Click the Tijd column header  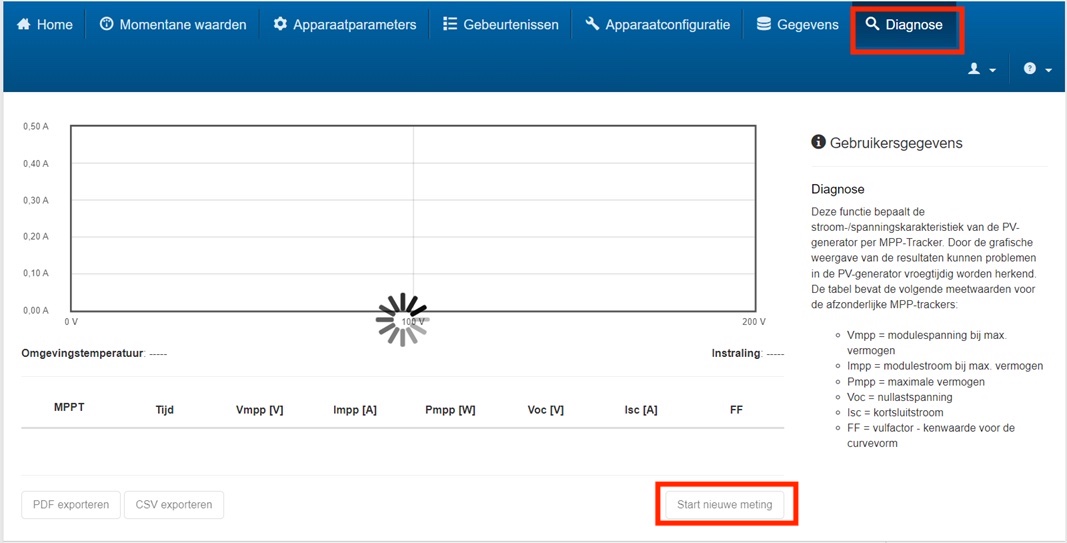(x=165, y=410)
